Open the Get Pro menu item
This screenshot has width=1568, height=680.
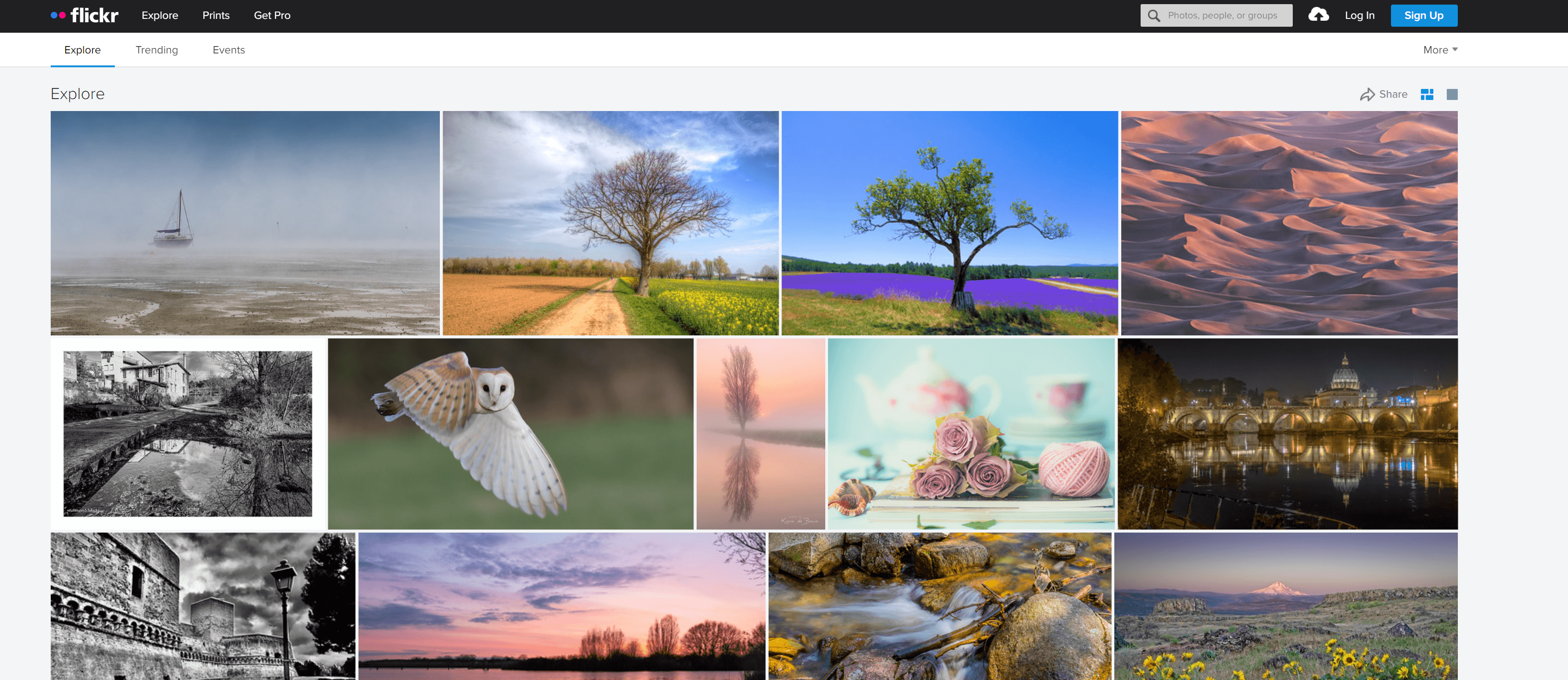click(272, 15)
